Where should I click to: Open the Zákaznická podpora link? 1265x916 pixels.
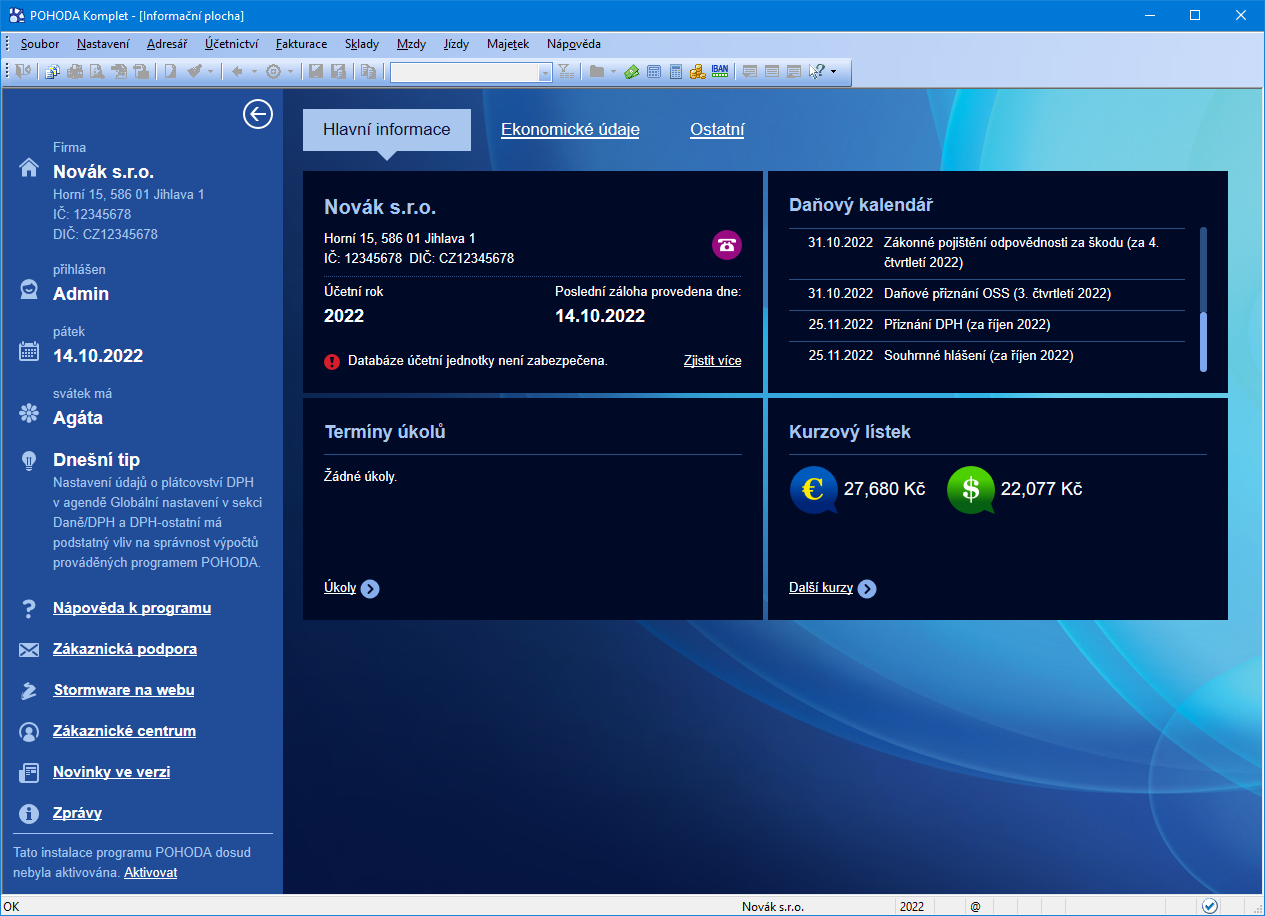point(125,649)
